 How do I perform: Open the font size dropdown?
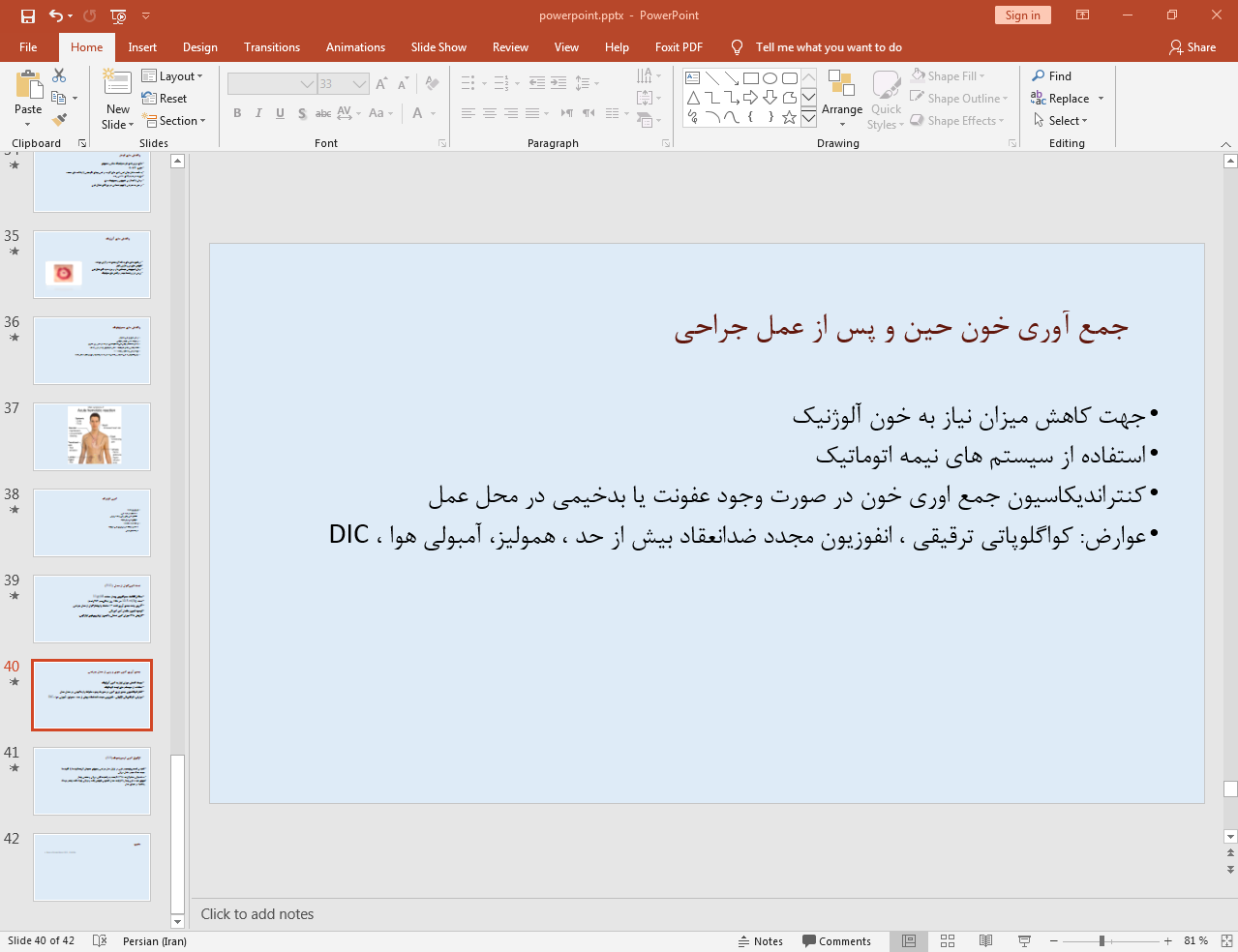point(360,84)
